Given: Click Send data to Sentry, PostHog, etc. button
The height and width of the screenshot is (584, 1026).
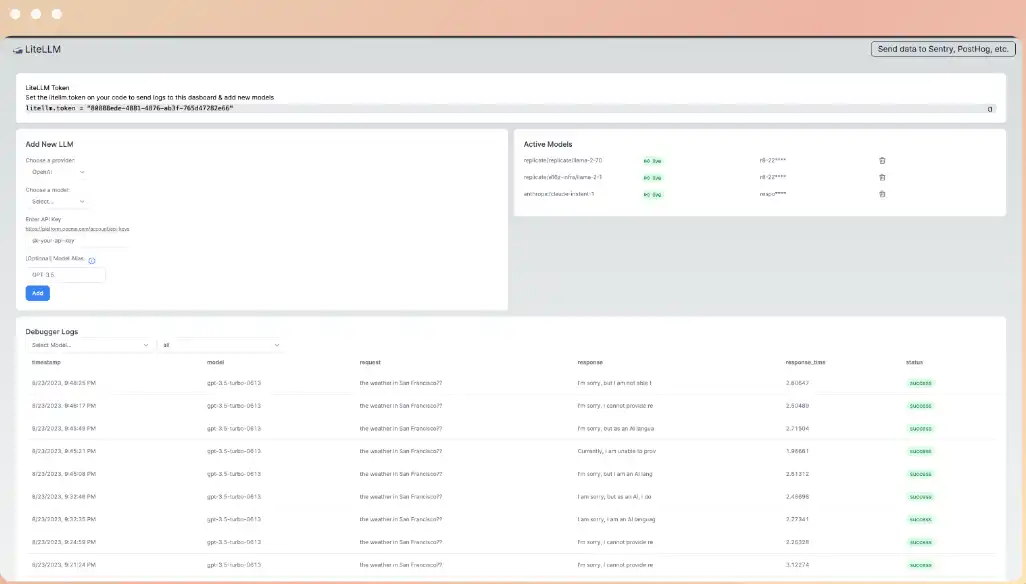Looking at the screenshot, I should [943, 49].
